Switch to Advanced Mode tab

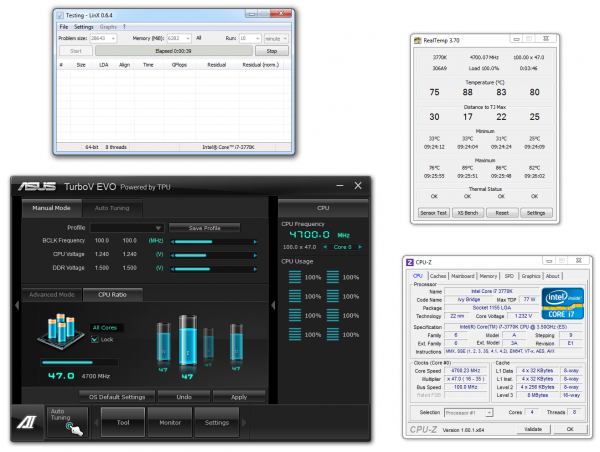point(52,295)
